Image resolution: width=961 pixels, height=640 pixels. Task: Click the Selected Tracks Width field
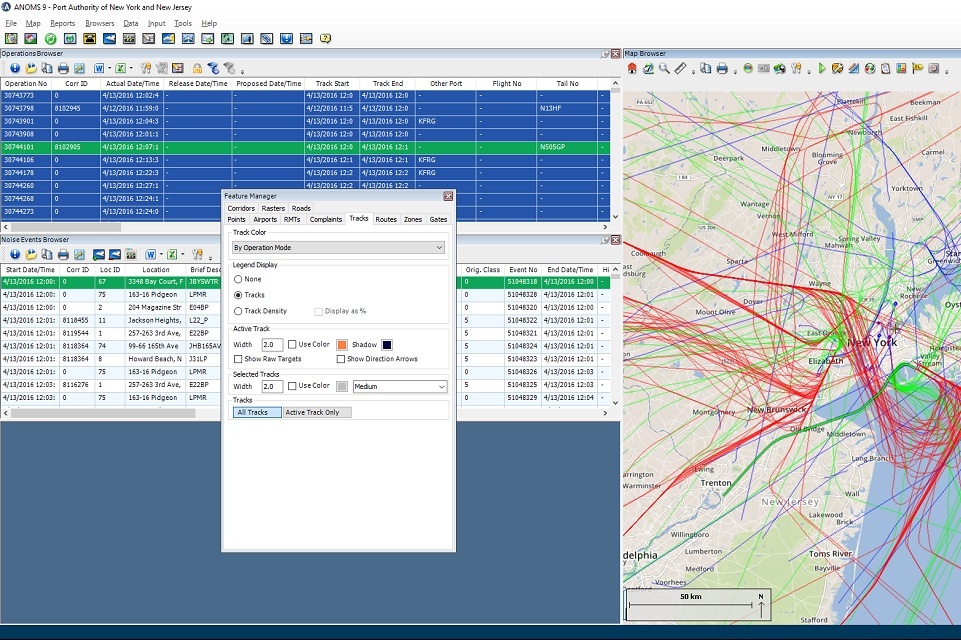(272, 387)
